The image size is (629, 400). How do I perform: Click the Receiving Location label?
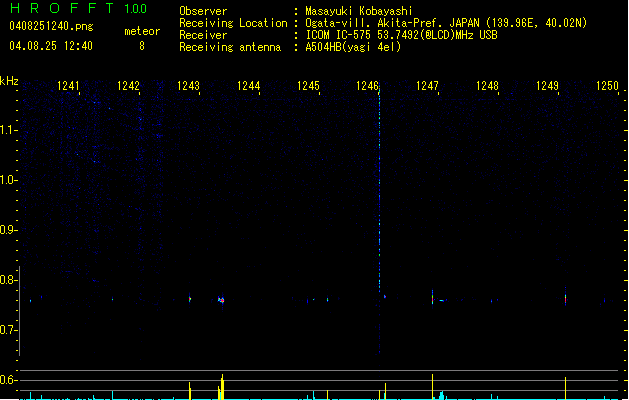(233, 23)
